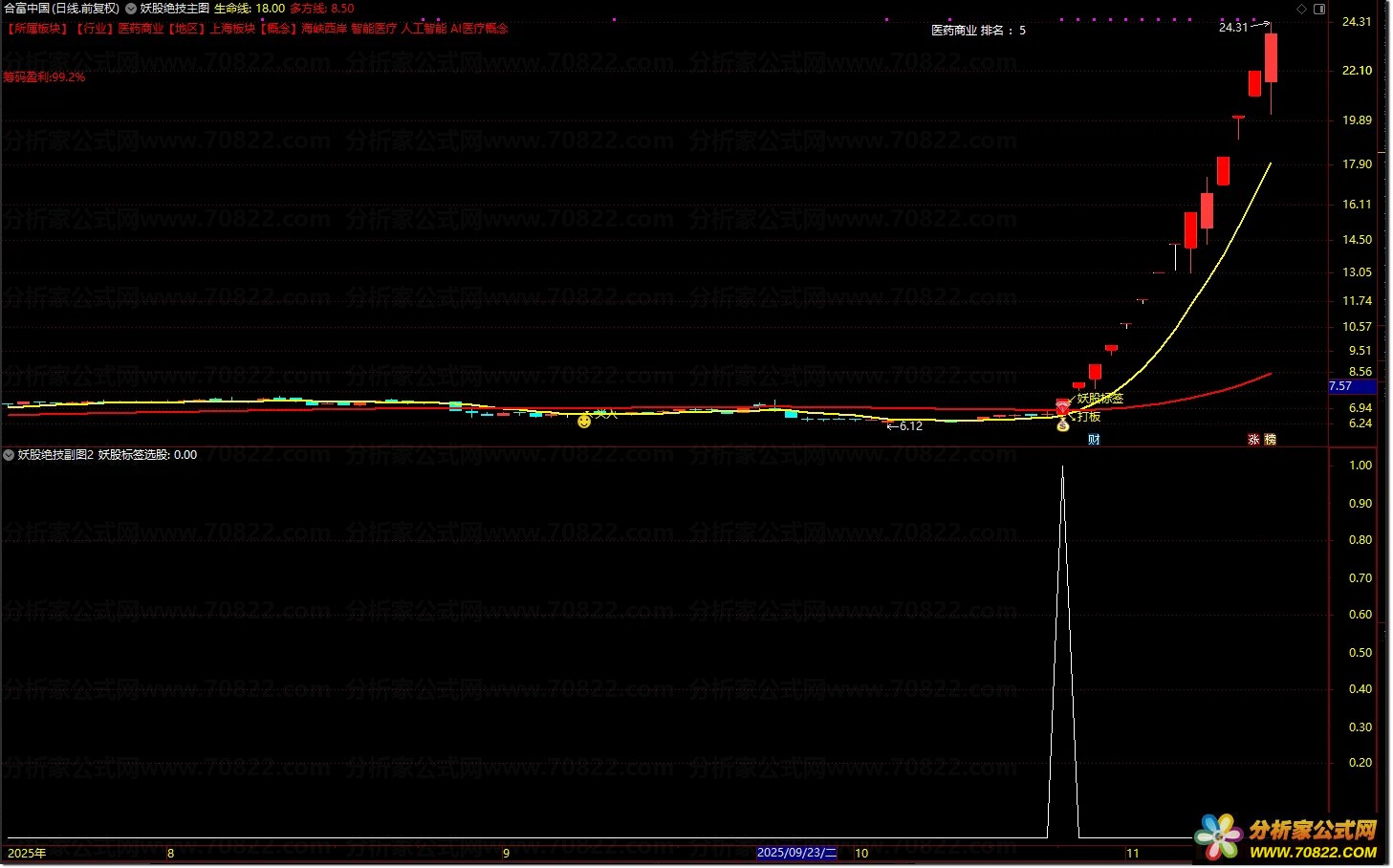Click the blue 财 marker on the timeline
The height and width of the screenshot is (868, 1393).
(x=1094, y=440)
